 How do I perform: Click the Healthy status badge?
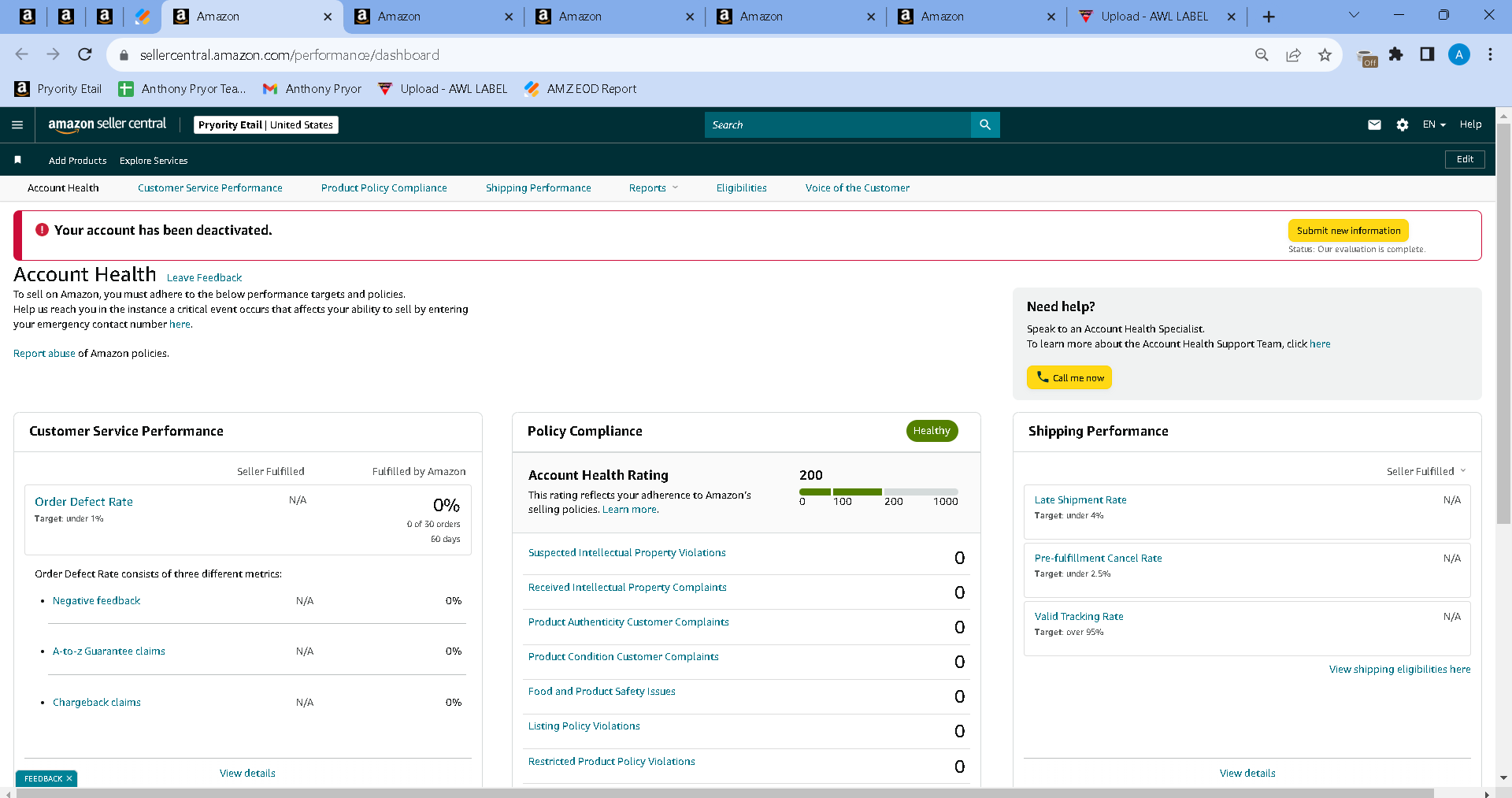tap(932, 431)
